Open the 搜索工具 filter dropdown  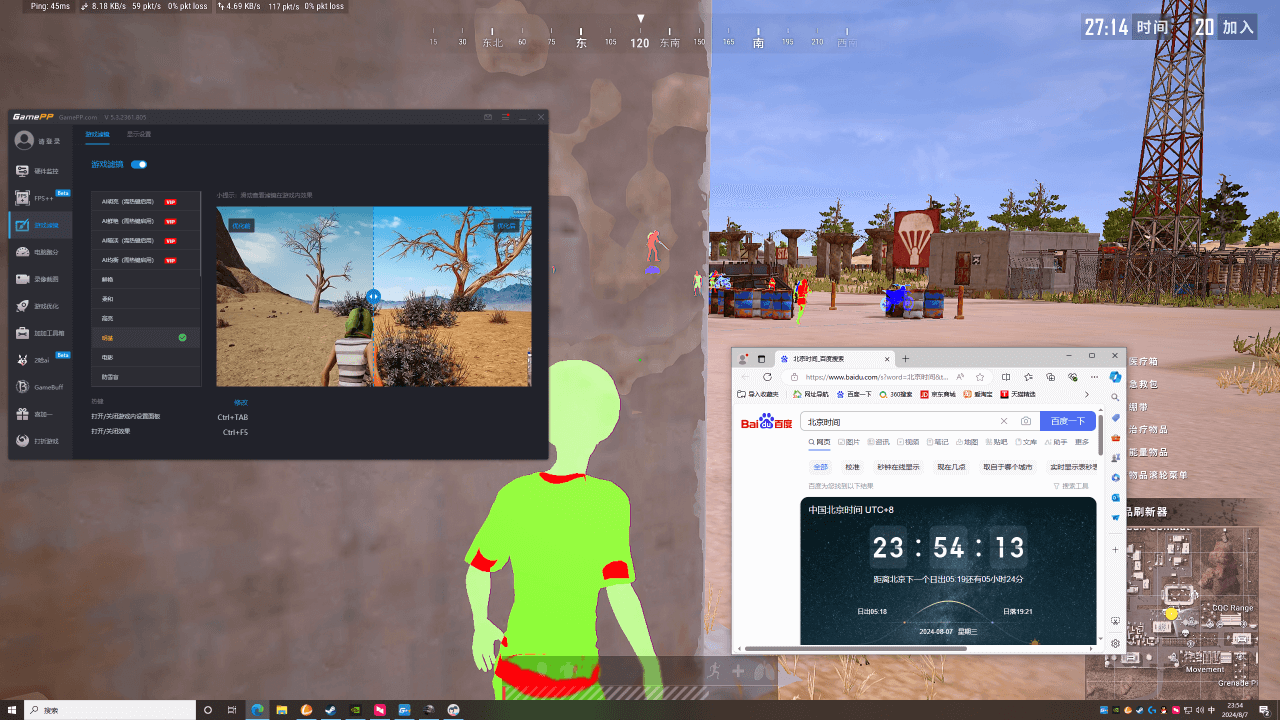coord(1070,486)
